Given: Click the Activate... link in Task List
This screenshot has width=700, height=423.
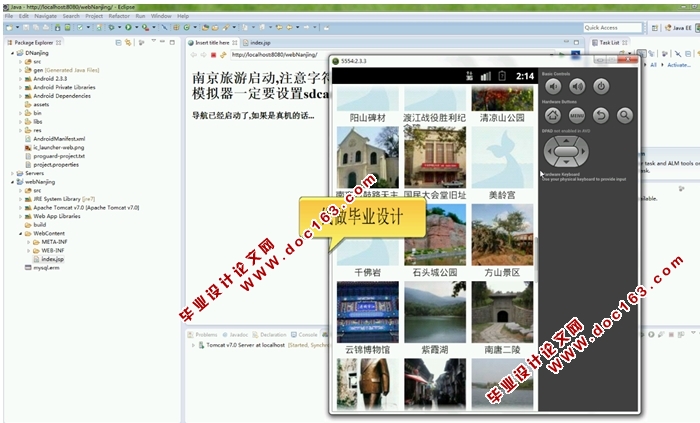Looking at the screenshot, I should (x=679, y=65).
